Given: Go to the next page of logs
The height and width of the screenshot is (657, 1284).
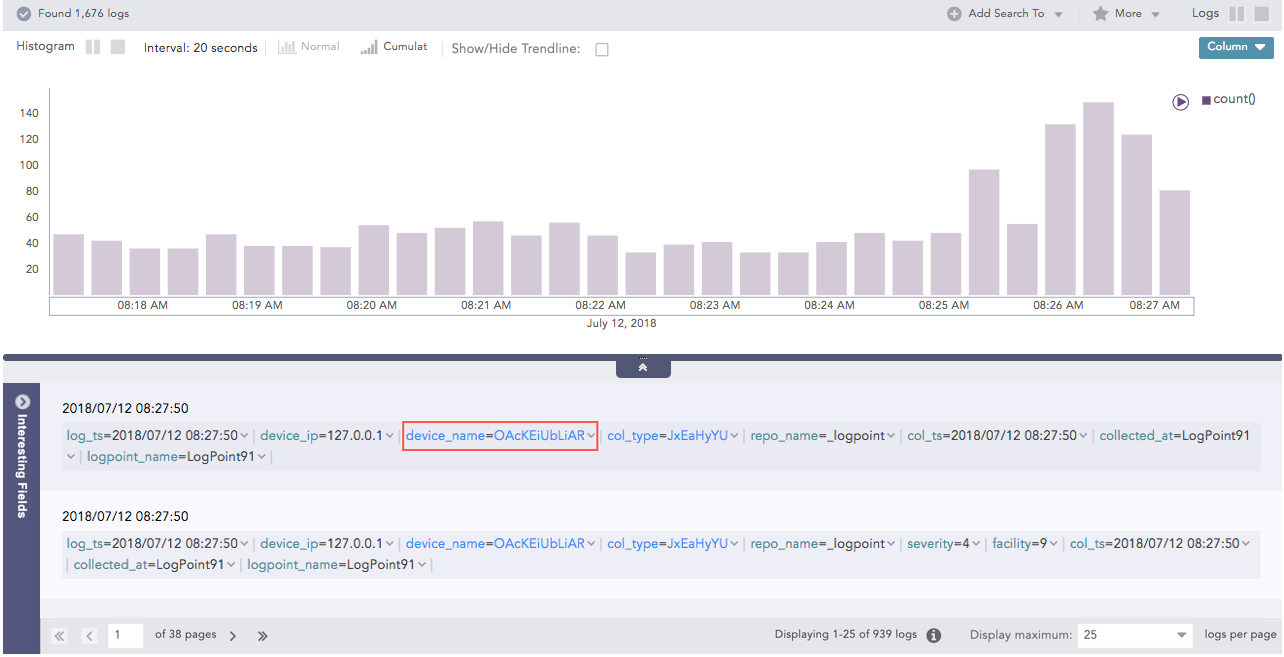Looking at the screenshot, I should point(233,635).
